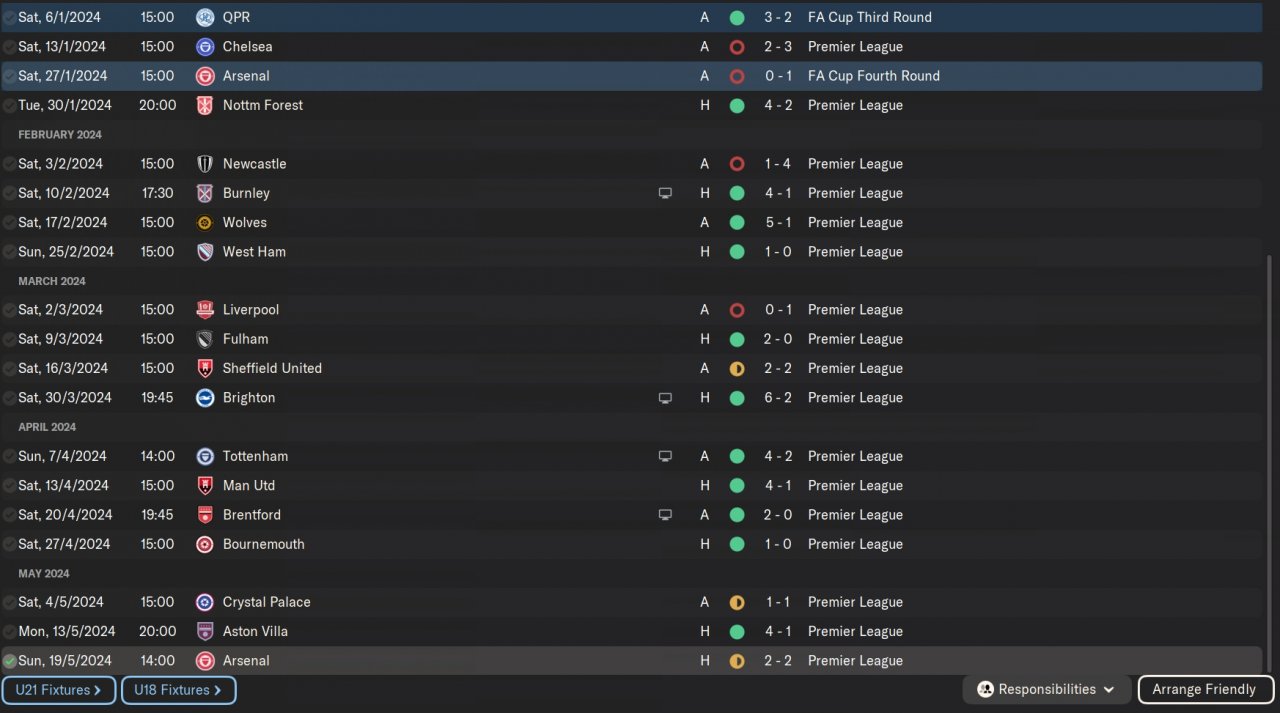Click the Chelsea club badge
Viewport: 1280px width, 713px height.
coord(205,47)
